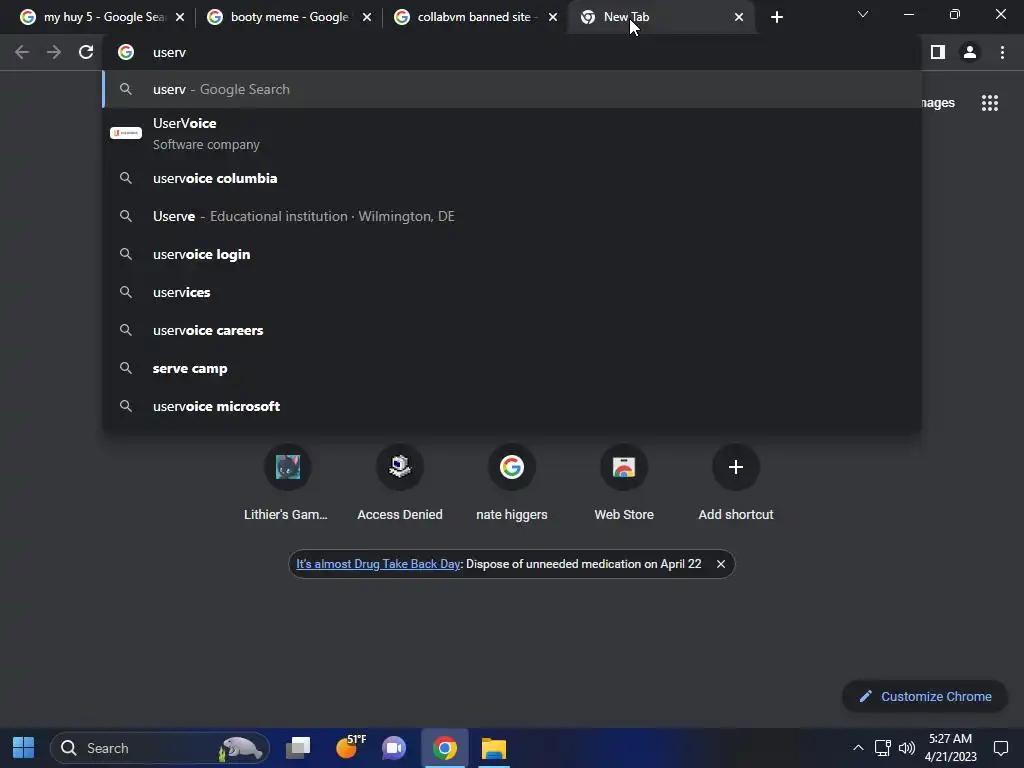Open the weather widget showing 51°F
The image size is (1024, 768).
349,748
